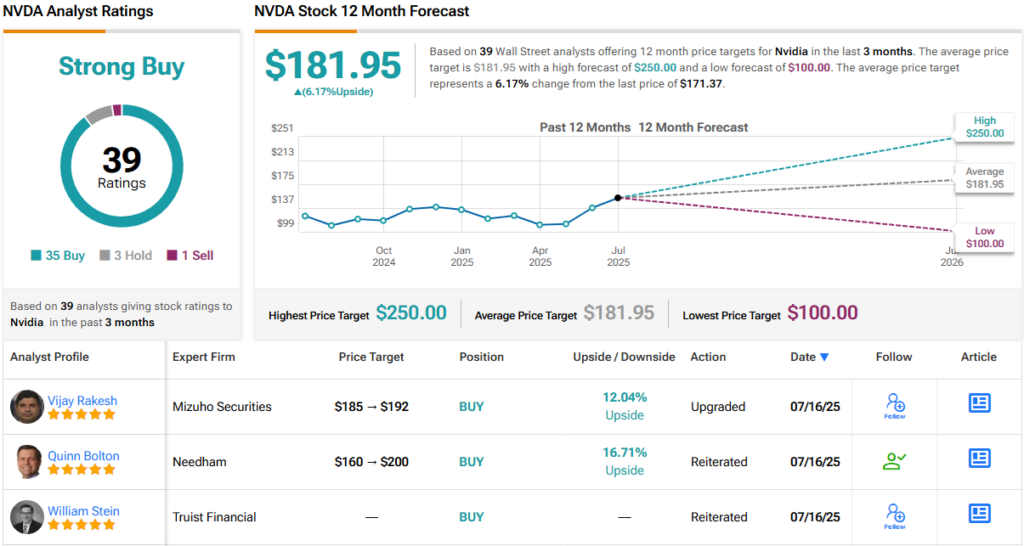Image resolution: width=1024 pixels, height=546 pixels.
Task: Click the teal Buy legend swatch
Action: point(37,255)
